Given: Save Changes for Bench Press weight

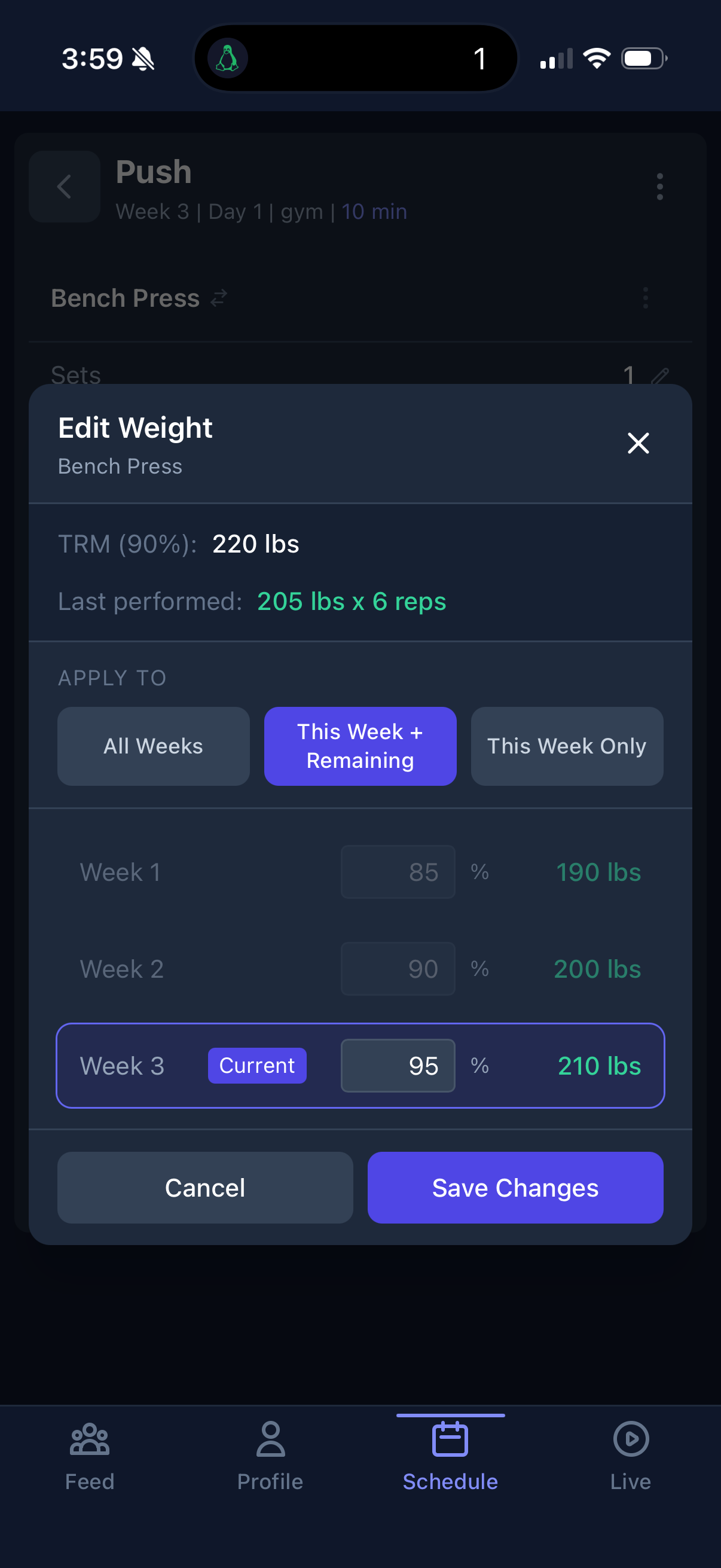Looking at the screenshot, I should pos(515,1187).
